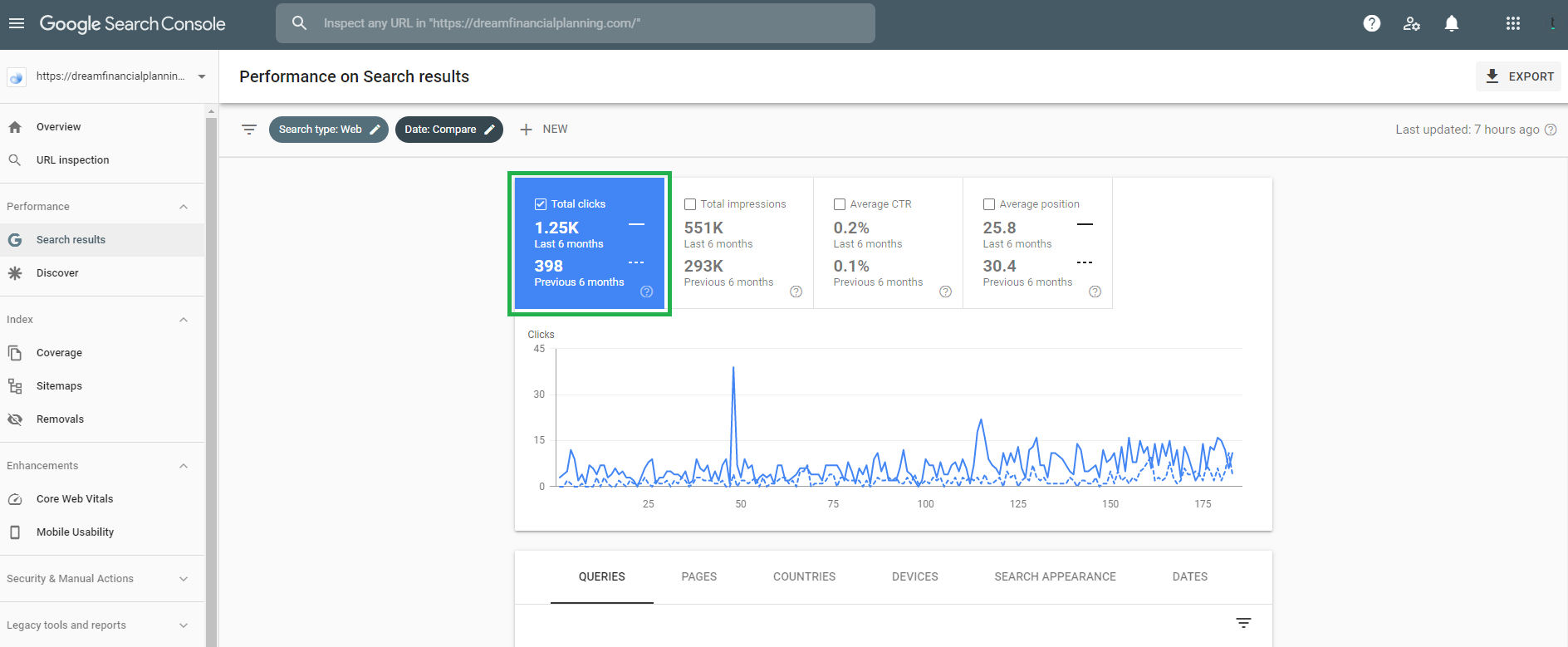Edit the Date: Compare filter chip
Image resolution: width=1568 pixels, height=647 pixels.
click(x=448, y=130)
